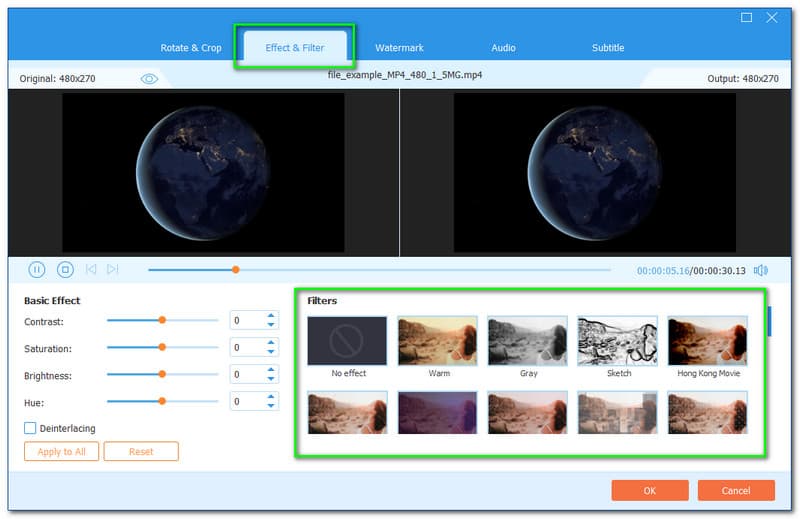Maximize the editing window

pos(746,17)
